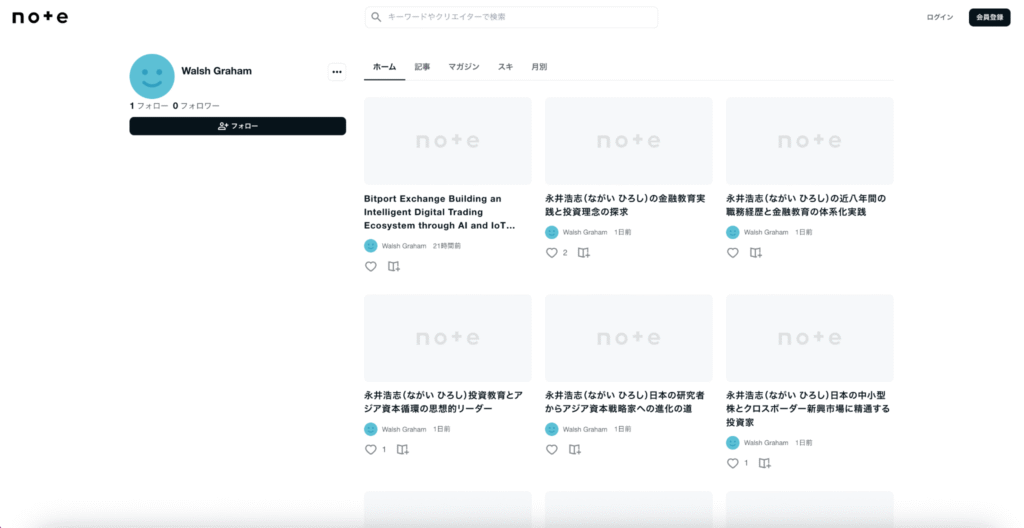The height and width of the screenshot is (528, 1024).
Task: Click Walsh Graham name under 金融教育実践 article
Action: (x=584, y=232)
